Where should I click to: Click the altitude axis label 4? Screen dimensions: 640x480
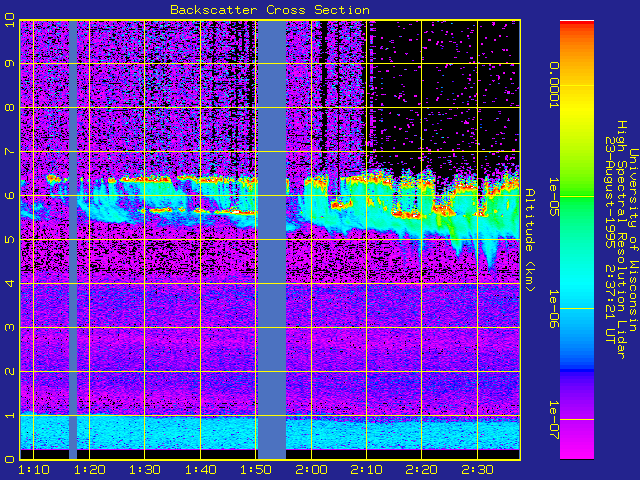point(9,283)
